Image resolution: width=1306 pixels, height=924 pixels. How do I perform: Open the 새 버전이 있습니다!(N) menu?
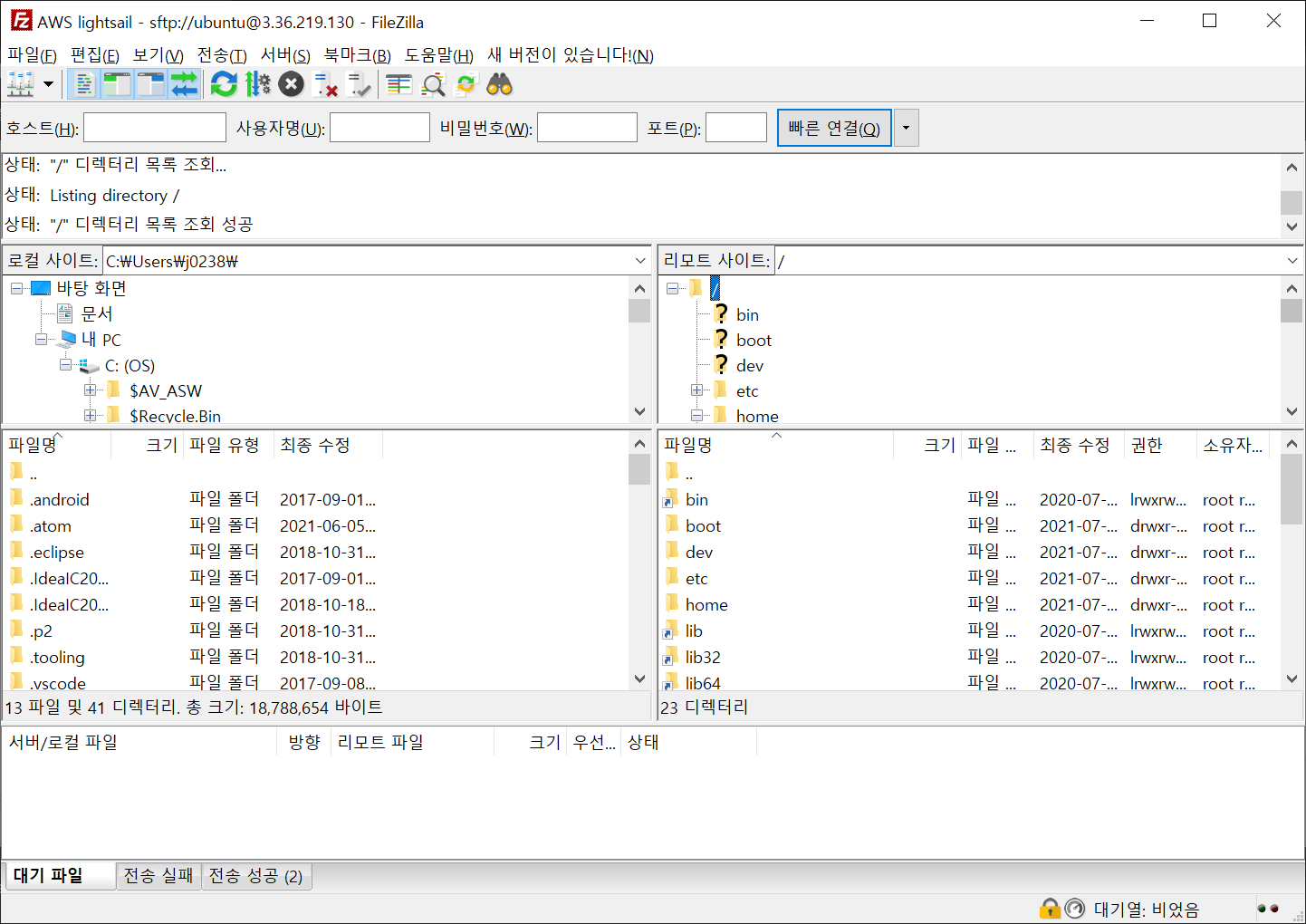[571, 55]
